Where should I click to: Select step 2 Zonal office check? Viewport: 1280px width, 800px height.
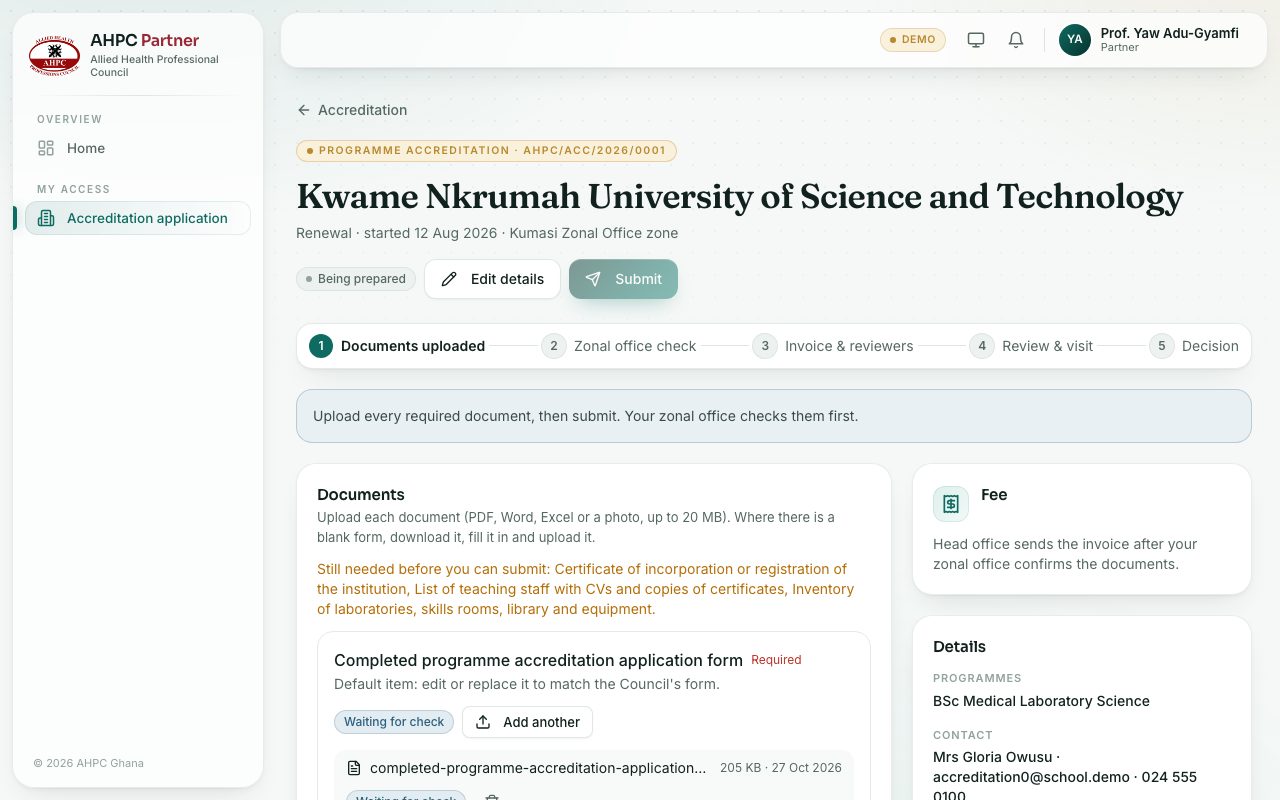[619, 346]
